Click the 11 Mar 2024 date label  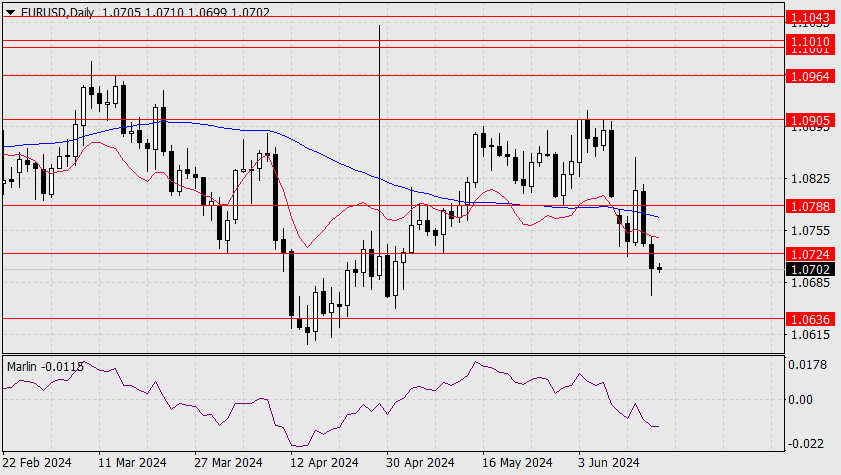point(132,463)
